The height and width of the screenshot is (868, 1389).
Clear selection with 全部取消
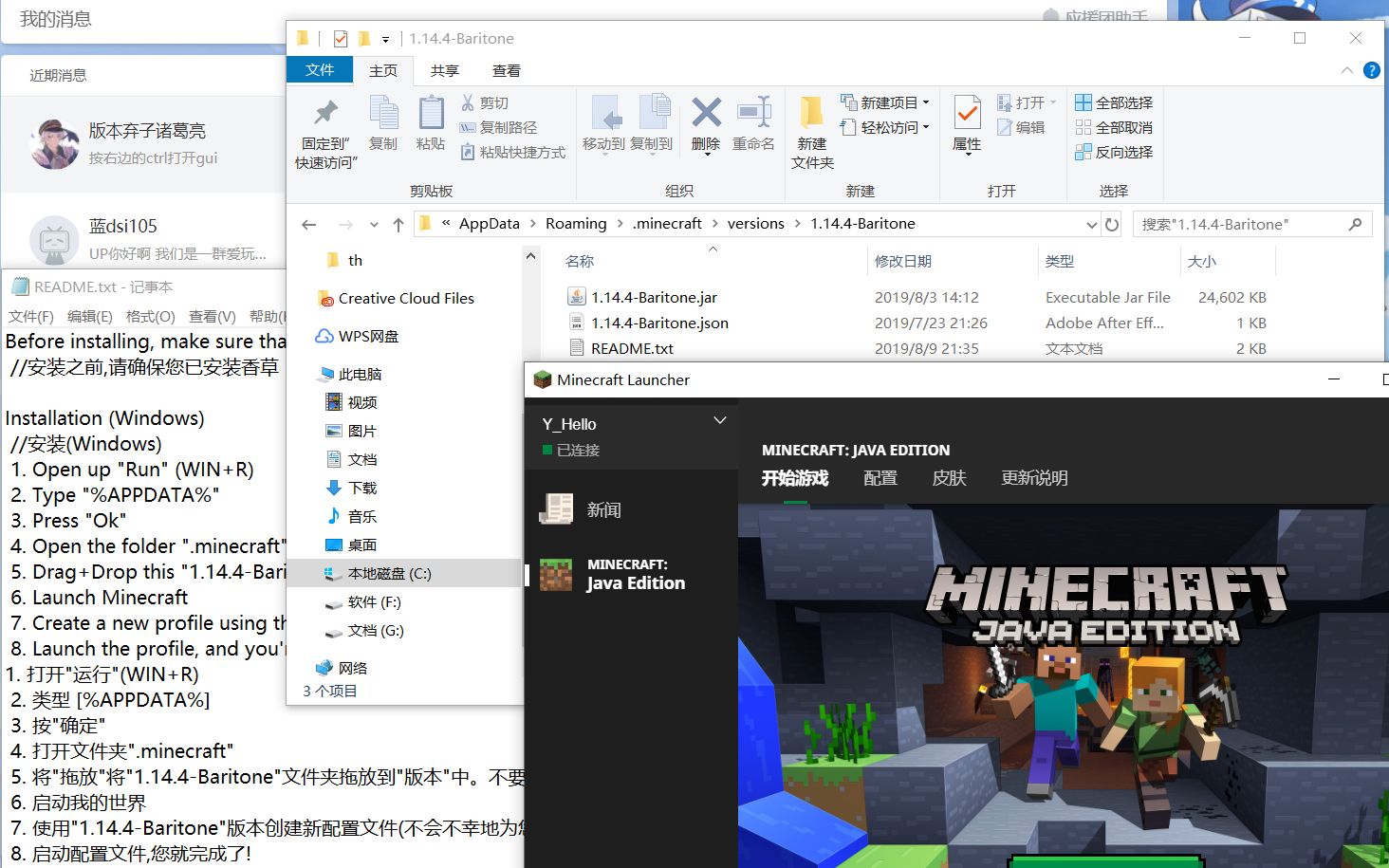[x=1114, y=127]
